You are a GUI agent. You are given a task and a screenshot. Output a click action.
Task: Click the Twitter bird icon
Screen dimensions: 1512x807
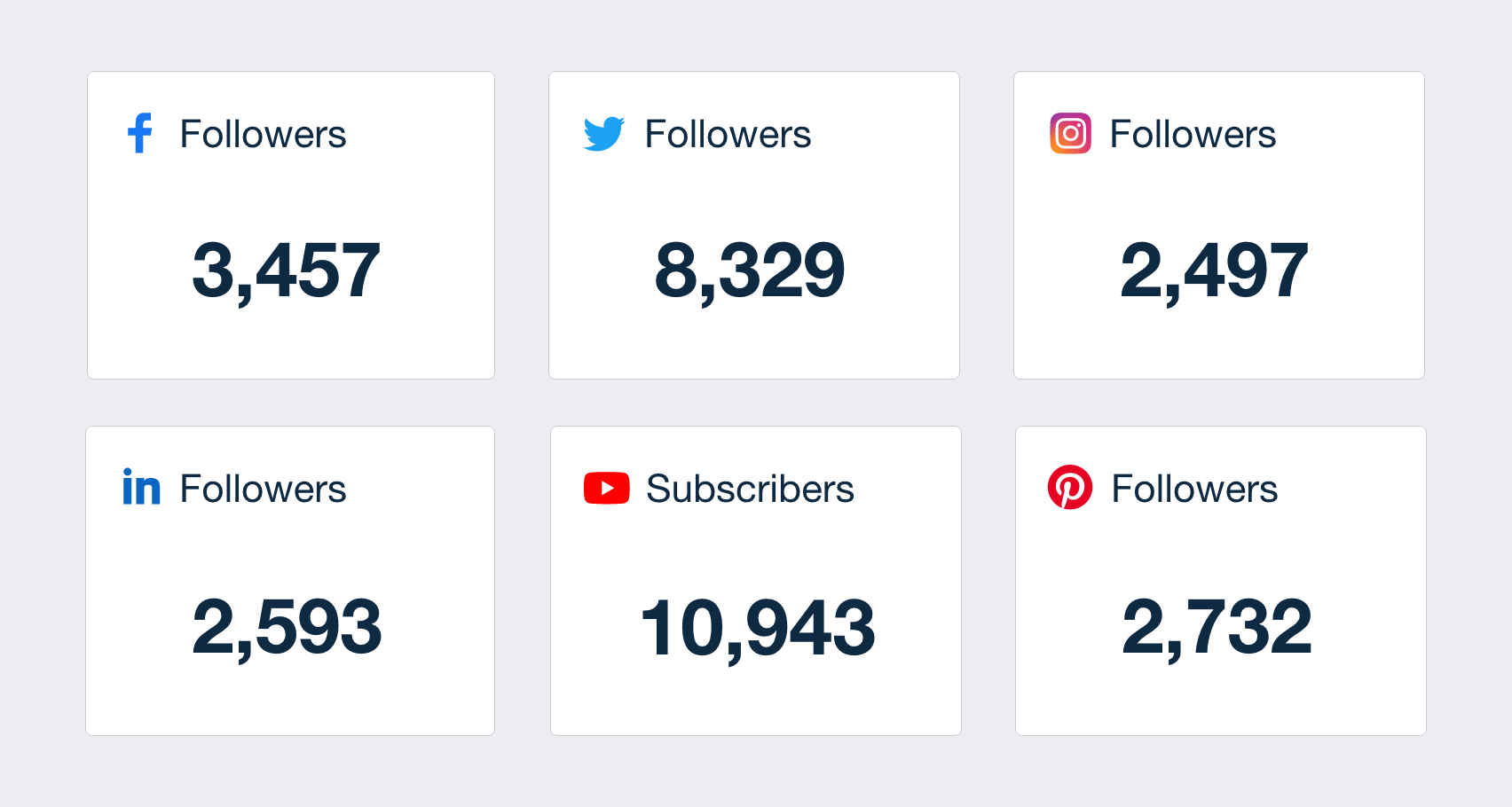(604, 134)
